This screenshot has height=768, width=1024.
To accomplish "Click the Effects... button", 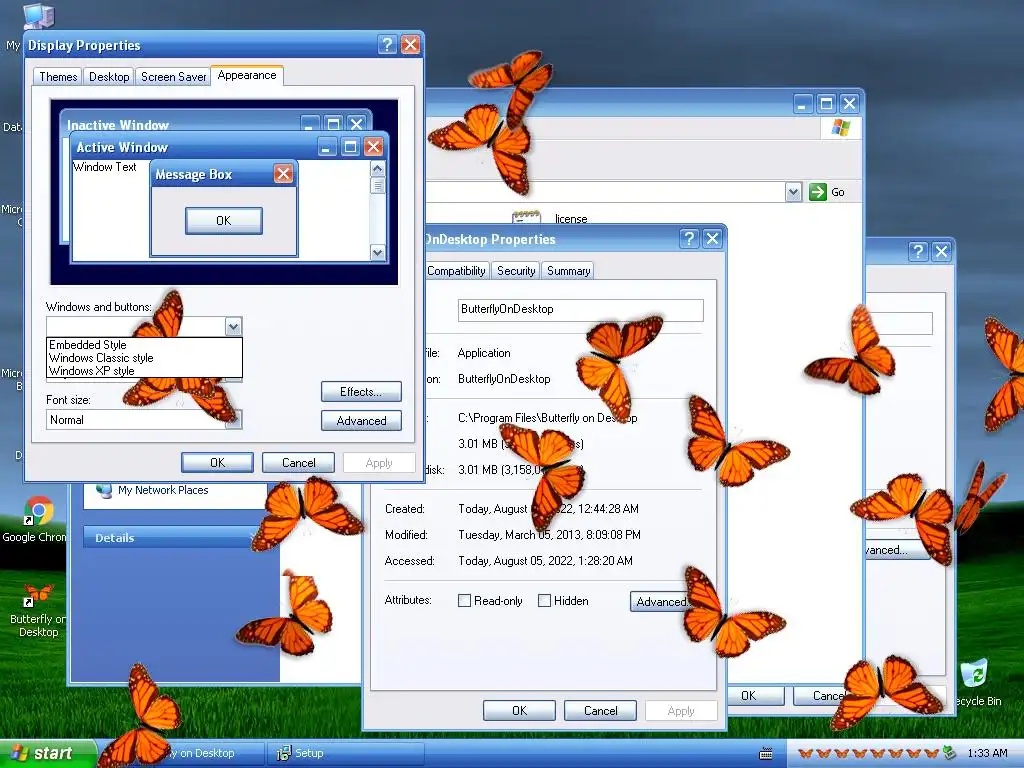I will [x=361, y=392].
